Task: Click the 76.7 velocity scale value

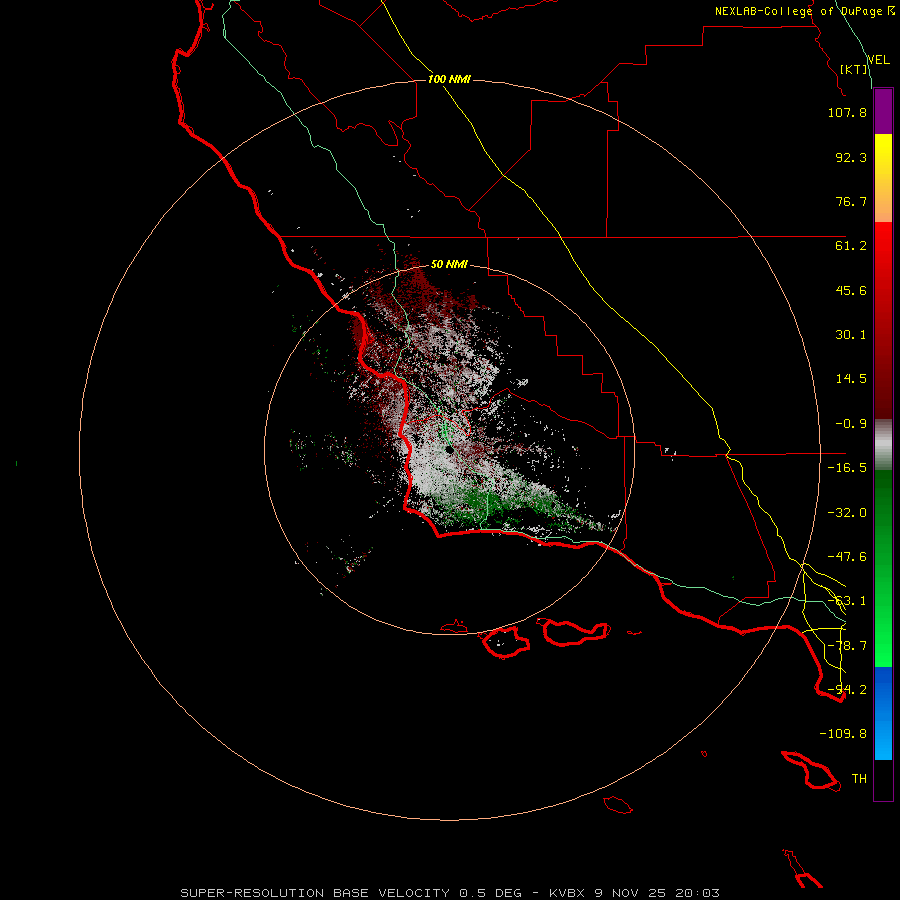Action: tap(851, 201)
